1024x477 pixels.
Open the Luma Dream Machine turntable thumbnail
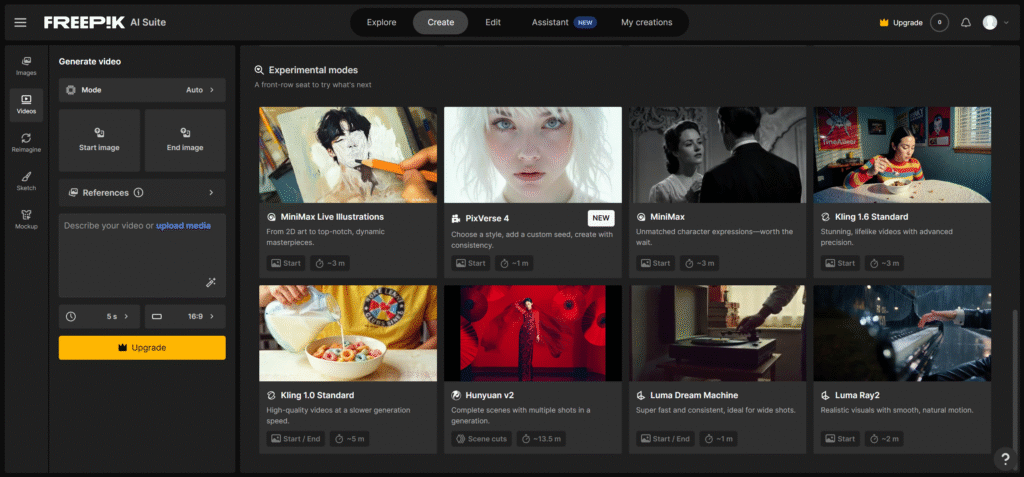[x=718, y=333]
